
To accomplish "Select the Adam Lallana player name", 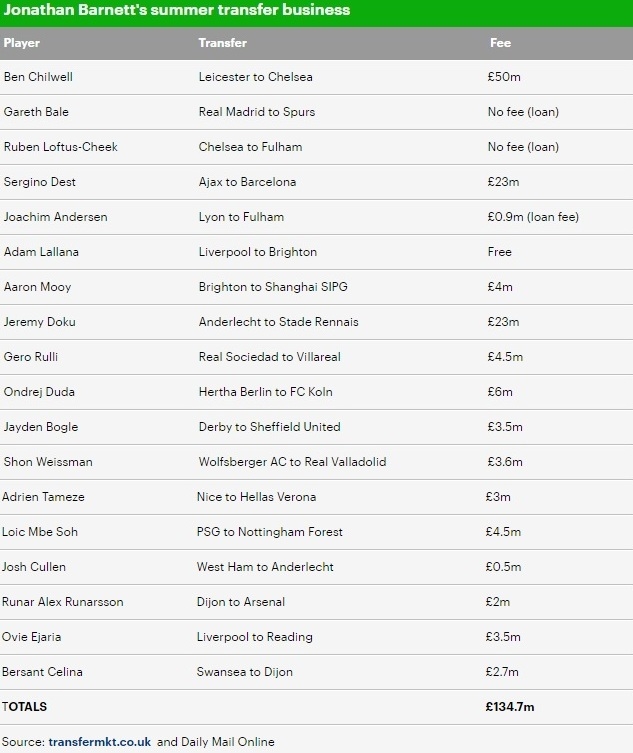I will pyautogui.click(x=41, y=252).
